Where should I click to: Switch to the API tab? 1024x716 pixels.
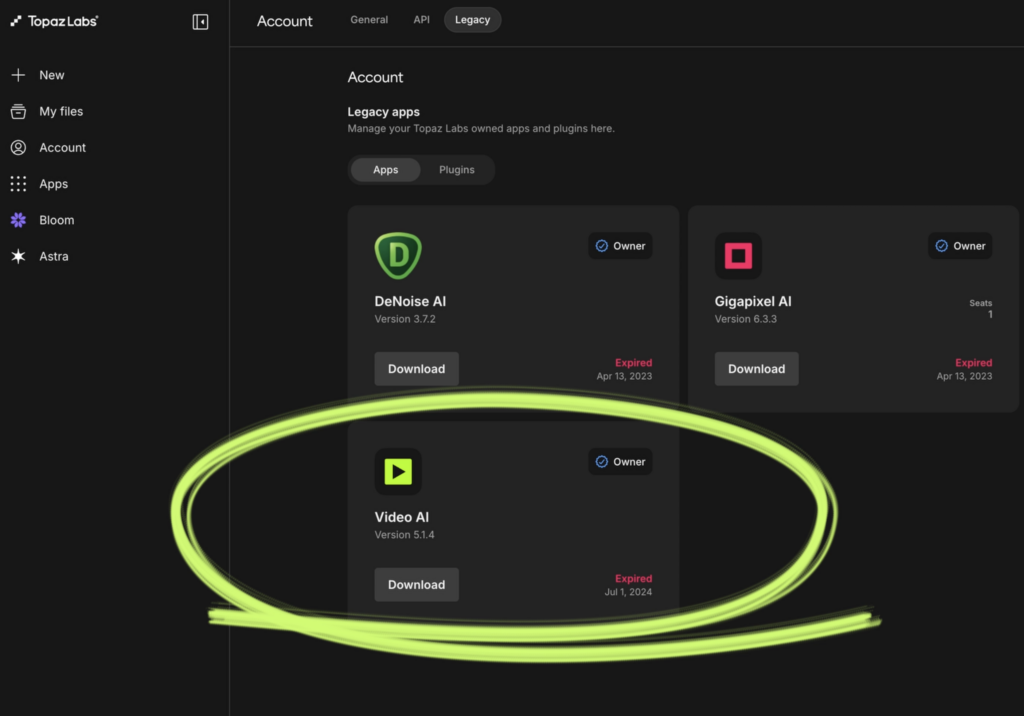[421, 20]
